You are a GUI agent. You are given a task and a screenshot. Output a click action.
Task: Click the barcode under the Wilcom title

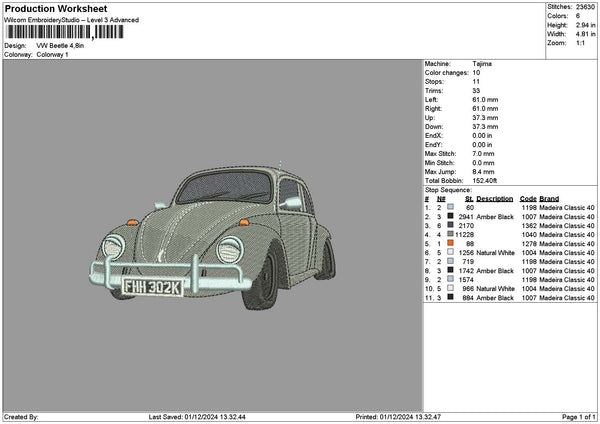click(x=64, y=32)
